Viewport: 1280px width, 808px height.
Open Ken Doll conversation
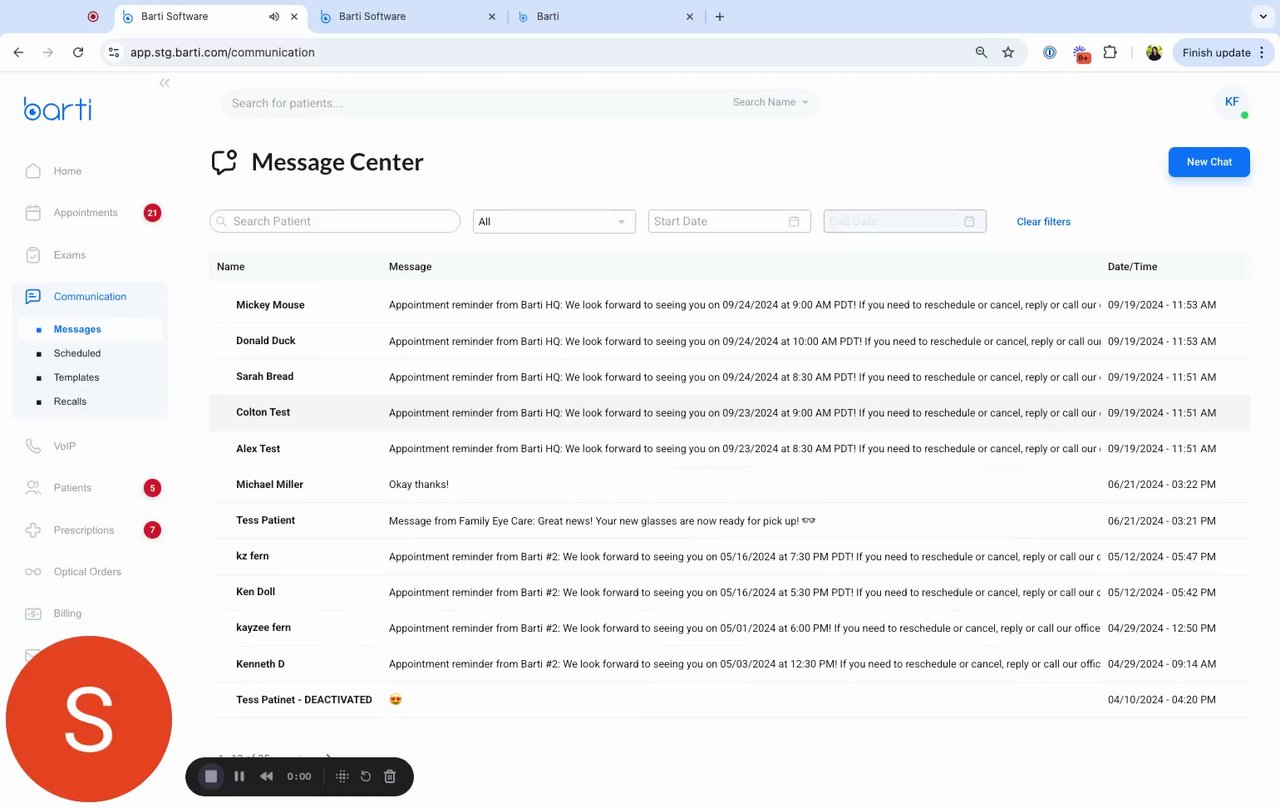click(x=729, y=593)
